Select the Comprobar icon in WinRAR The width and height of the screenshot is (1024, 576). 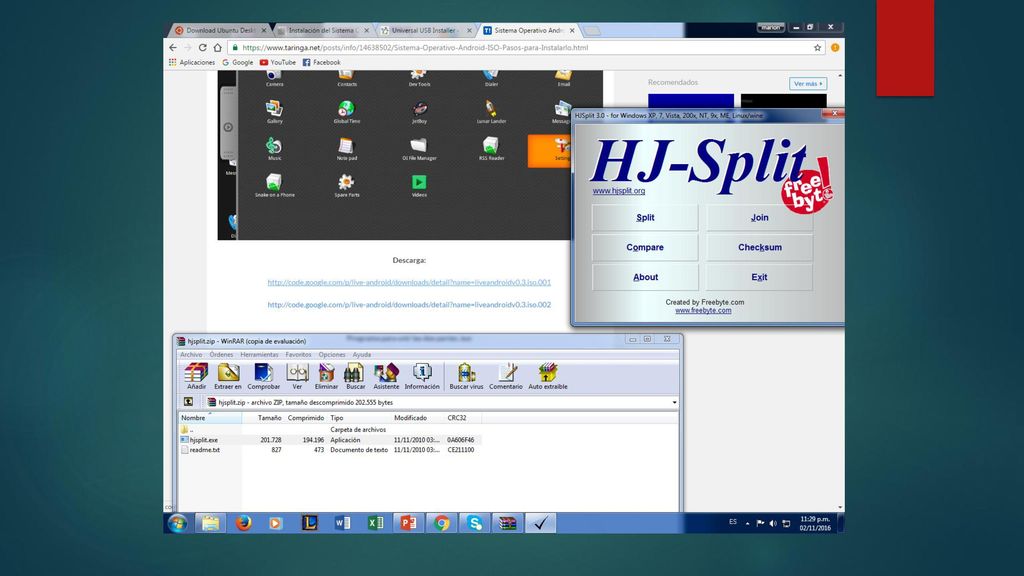click(263, 376)
